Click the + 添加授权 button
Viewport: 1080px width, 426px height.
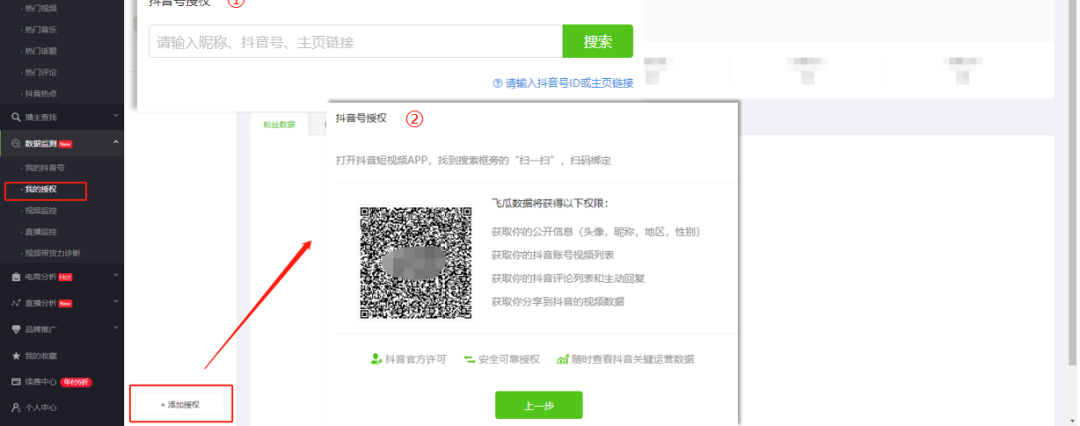pos(180,405)
